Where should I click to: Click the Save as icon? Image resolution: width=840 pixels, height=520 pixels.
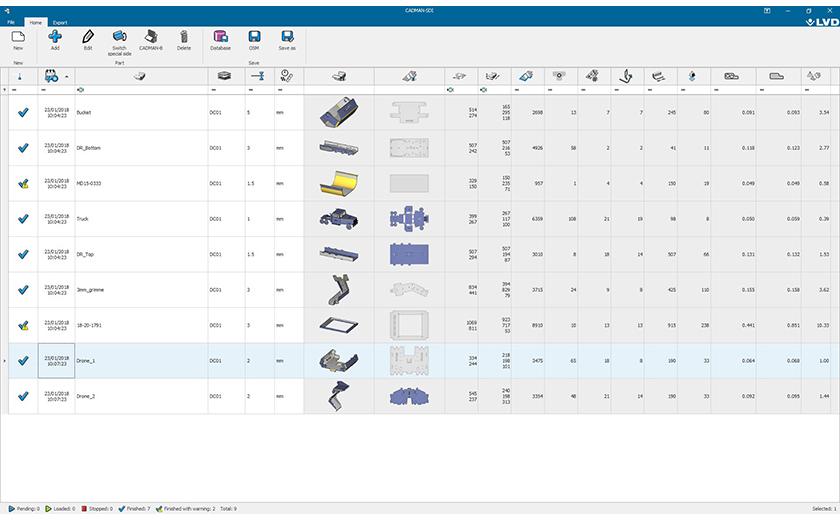coord(287,36)
